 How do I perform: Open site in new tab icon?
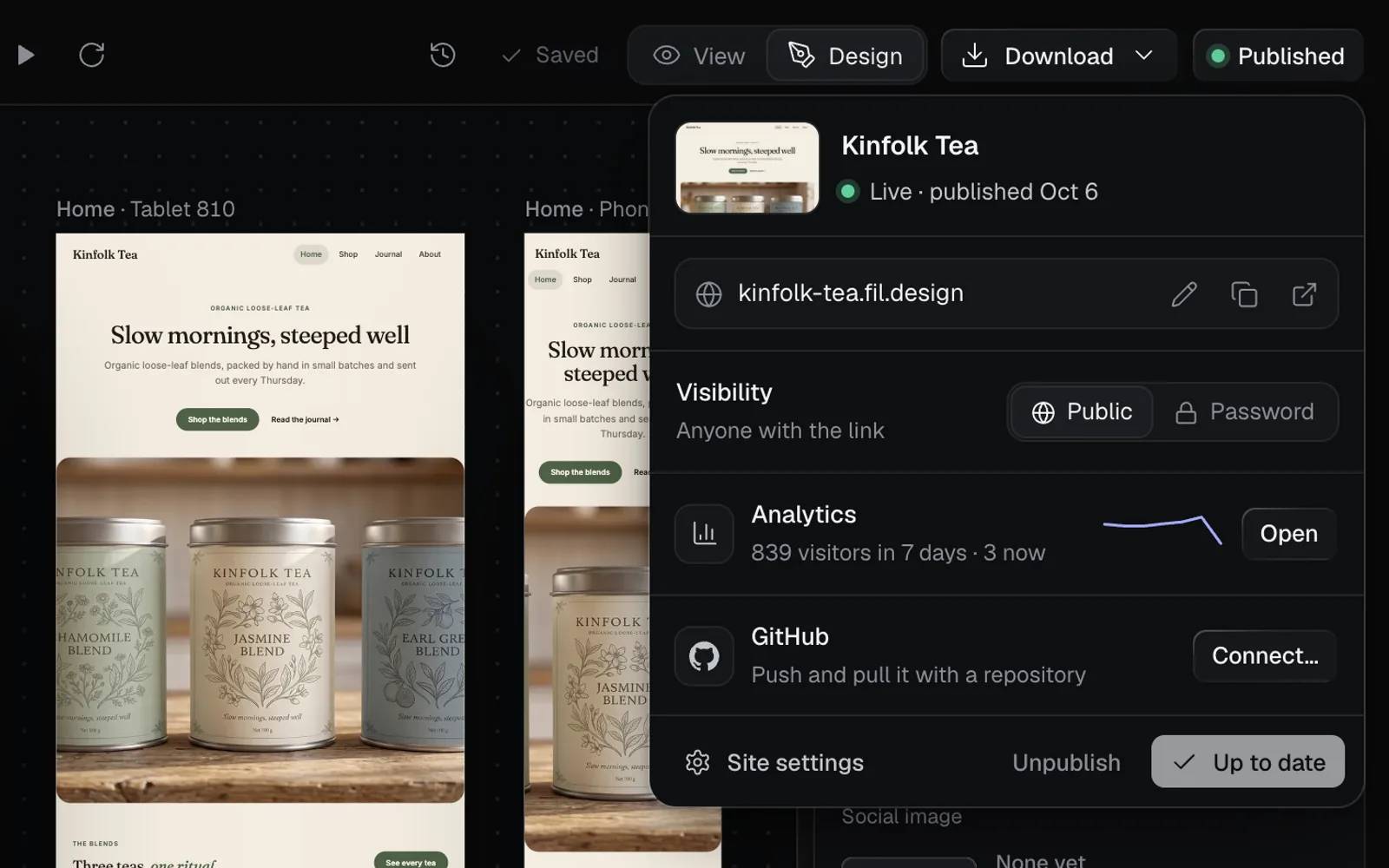1304,294
